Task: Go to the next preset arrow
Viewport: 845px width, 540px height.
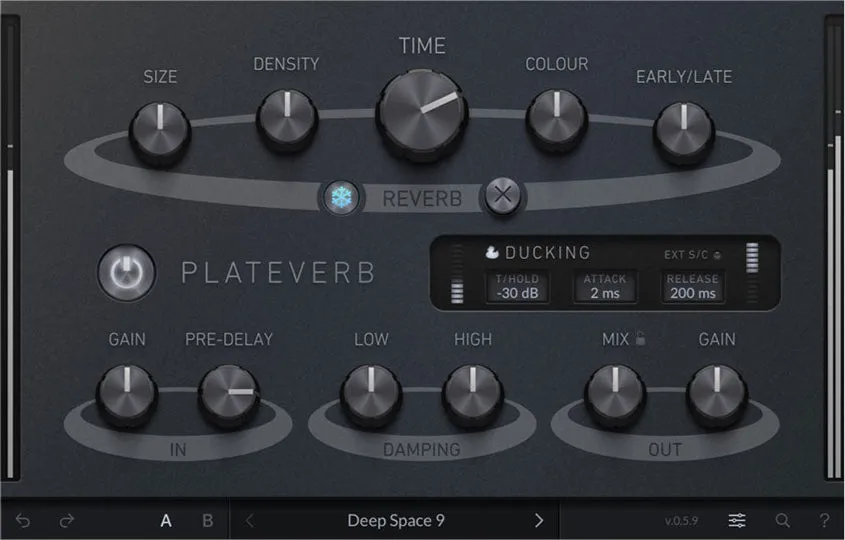Action: point(538,521)
